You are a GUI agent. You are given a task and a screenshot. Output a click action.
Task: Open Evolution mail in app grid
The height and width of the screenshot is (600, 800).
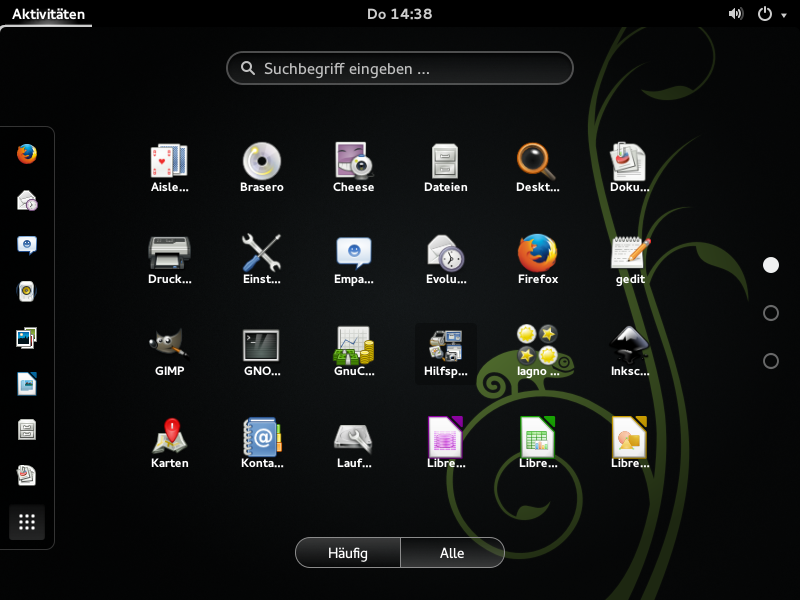coord(445,259)
